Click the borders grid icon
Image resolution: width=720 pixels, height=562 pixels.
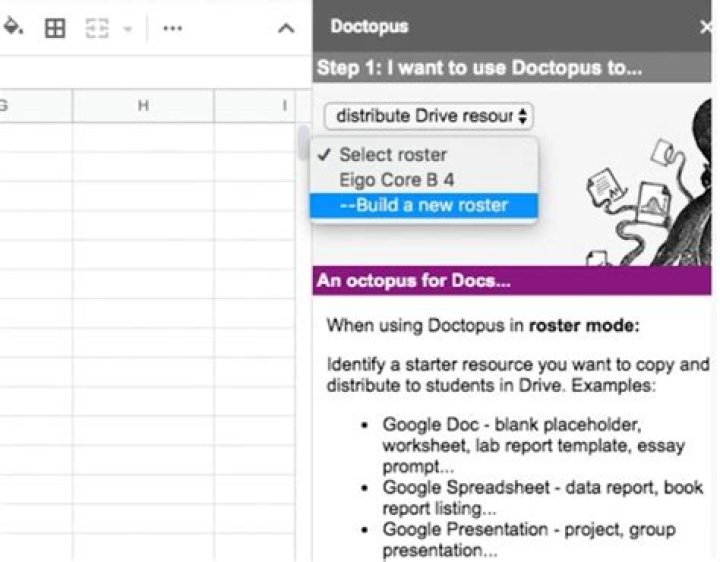point(55,28)
